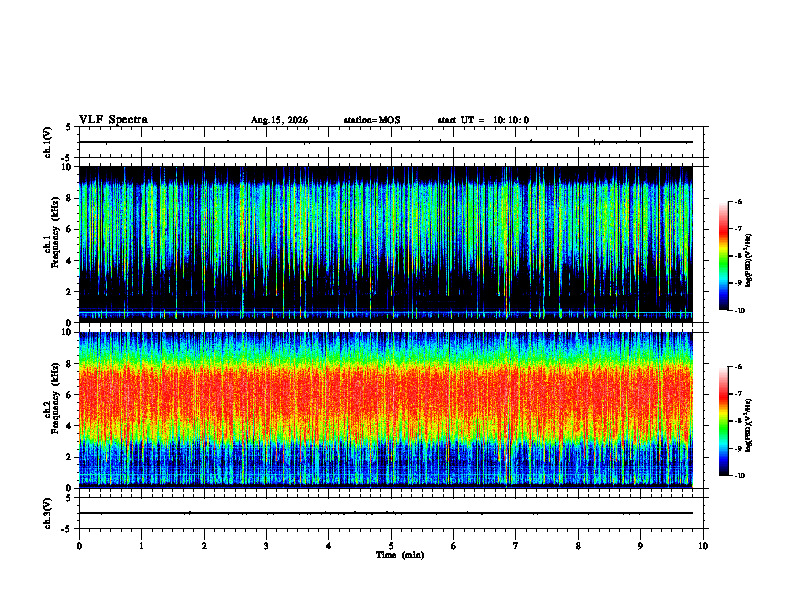Click time axis tick label "9"
This screenshot has width=792, height=612.
[x=640, y=546]
